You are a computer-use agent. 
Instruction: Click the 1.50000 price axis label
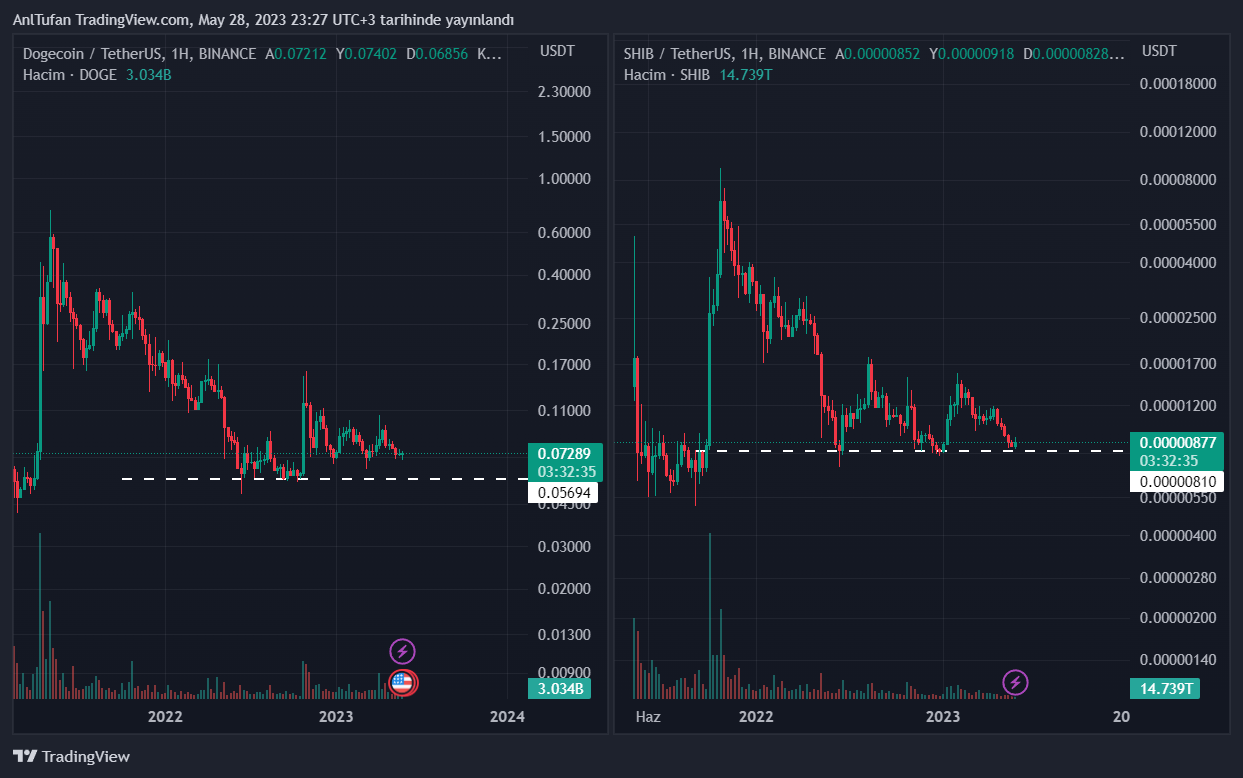tap(565, 136)
